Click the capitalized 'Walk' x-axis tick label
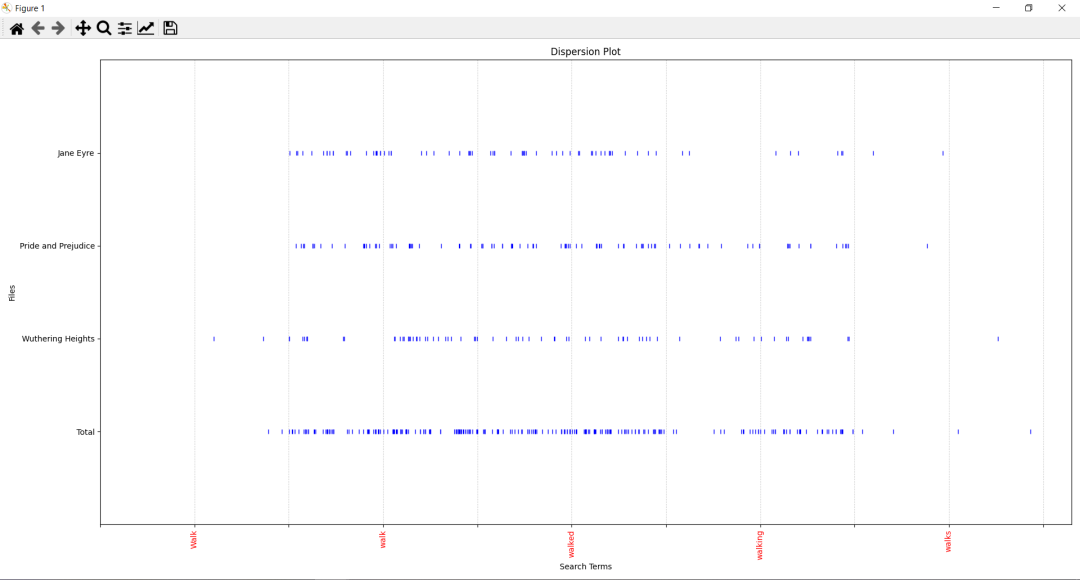This screenshot has width=1080, height=580. click(x=194, y=539)
